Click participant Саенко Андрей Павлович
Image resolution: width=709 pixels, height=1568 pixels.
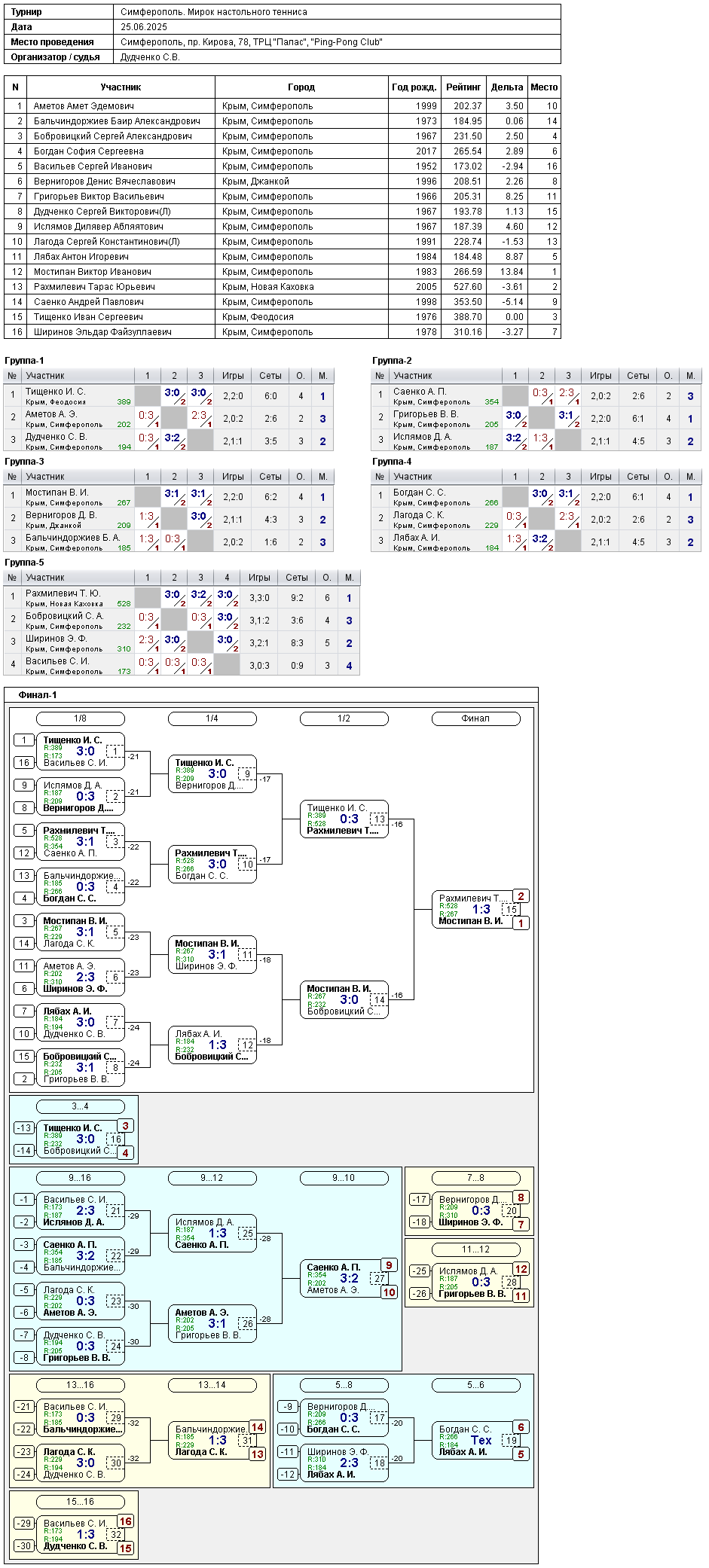[x=89, y=302]
